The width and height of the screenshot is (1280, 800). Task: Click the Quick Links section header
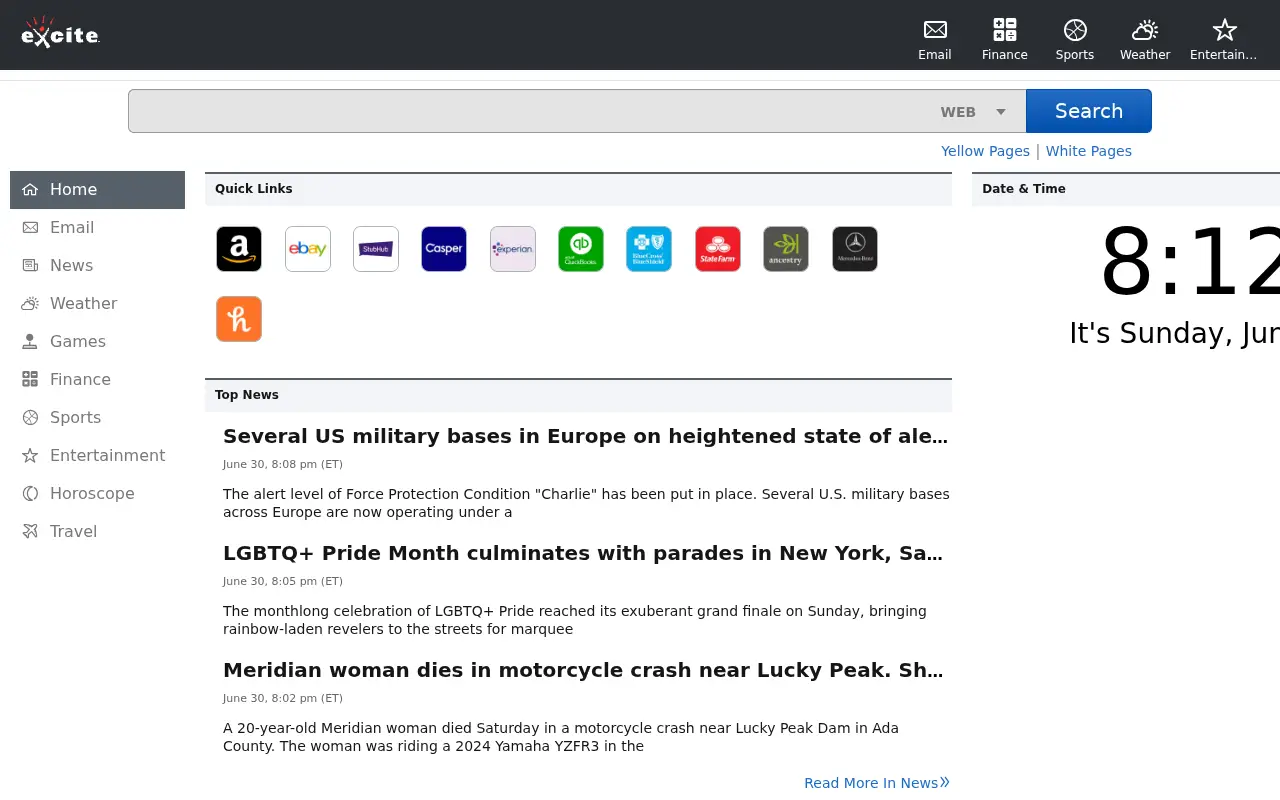click(578, 189)
